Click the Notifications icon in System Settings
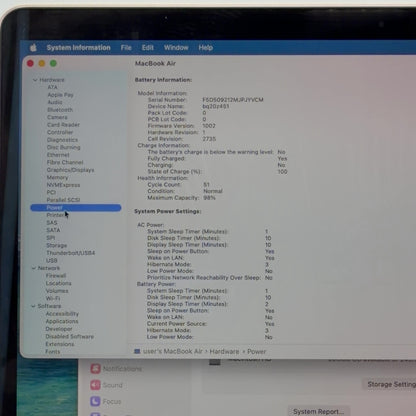The width and height of the screenshot is (416, 416). [95, 369]
